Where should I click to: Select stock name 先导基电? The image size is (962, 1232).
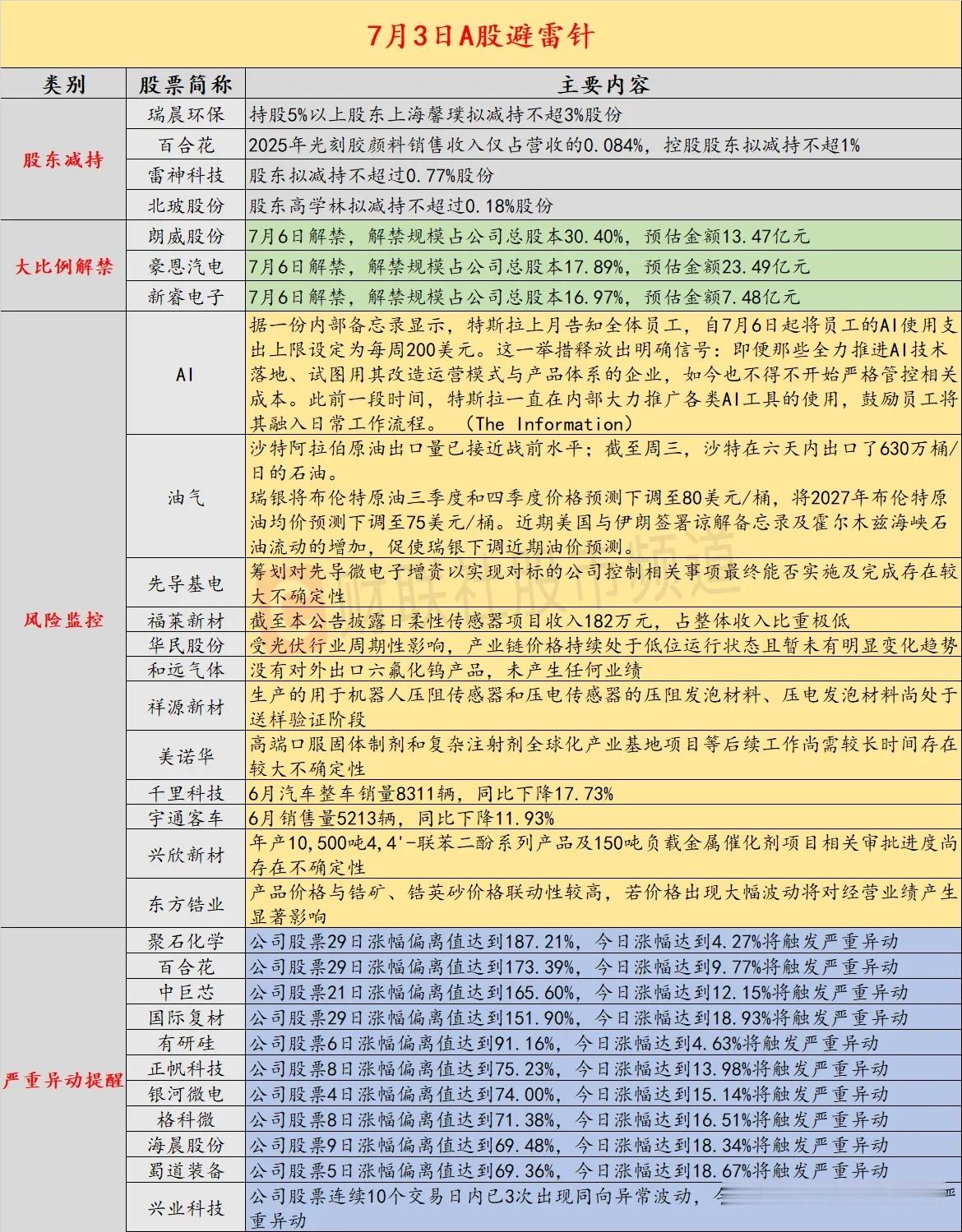(186, 584)
